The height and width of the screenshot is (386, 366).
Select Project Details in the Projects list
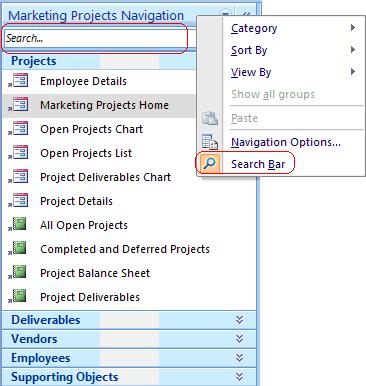tap(76, 201)
